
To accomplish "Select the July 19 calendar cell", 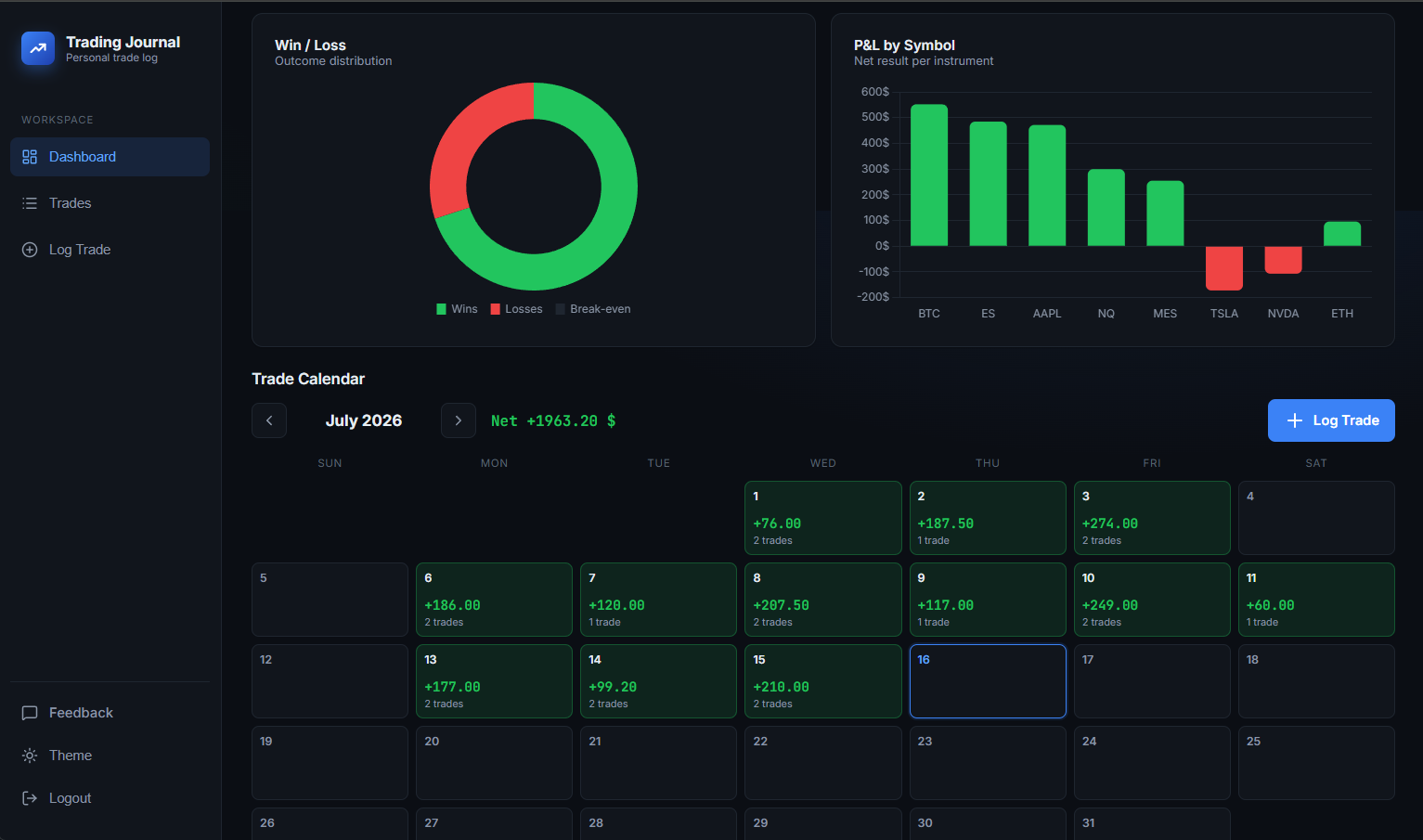I will [330, 763].
